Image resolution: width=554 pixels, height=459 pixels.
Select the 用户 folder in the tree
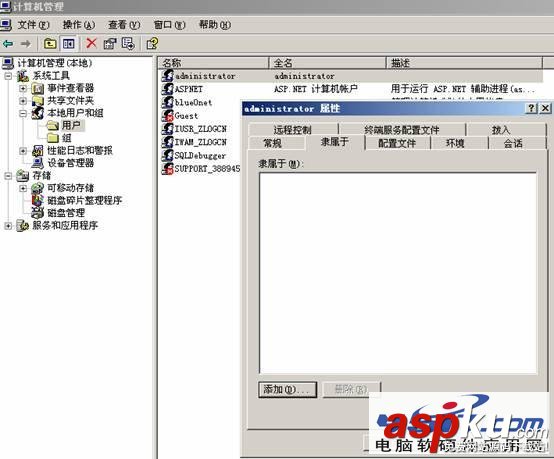click(x=71, y=125)
